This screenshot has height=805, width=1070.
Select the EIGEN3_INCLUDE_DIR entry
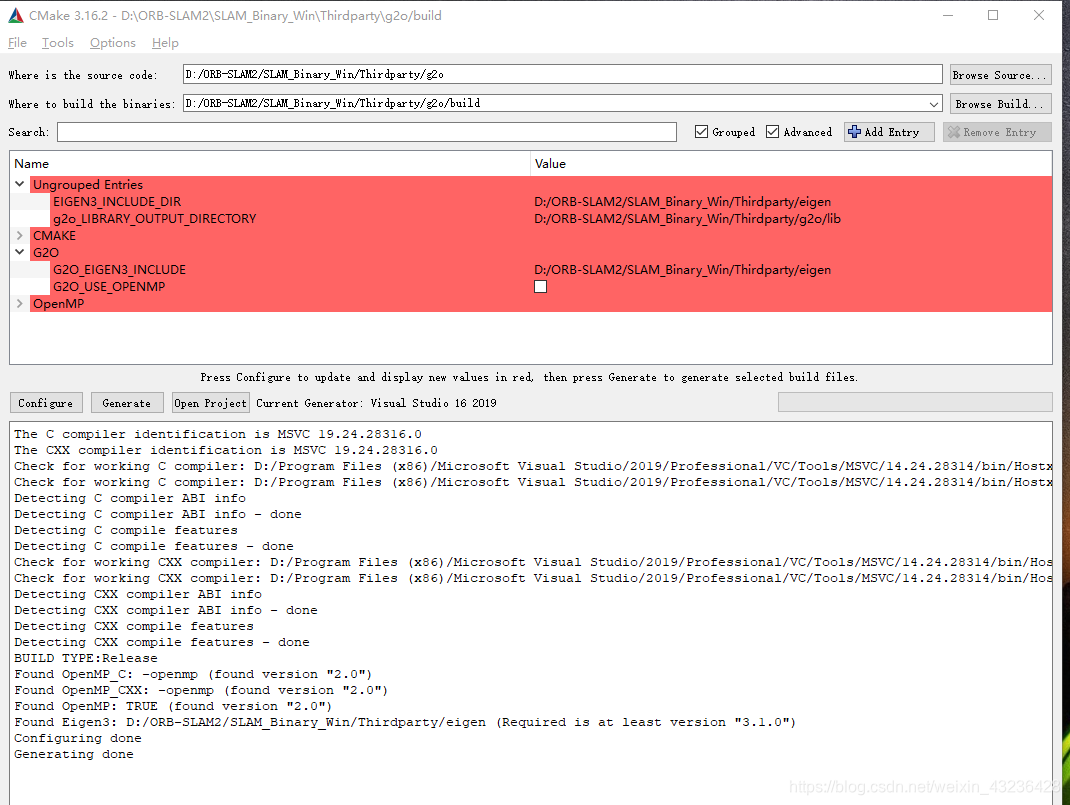point(117,201)
